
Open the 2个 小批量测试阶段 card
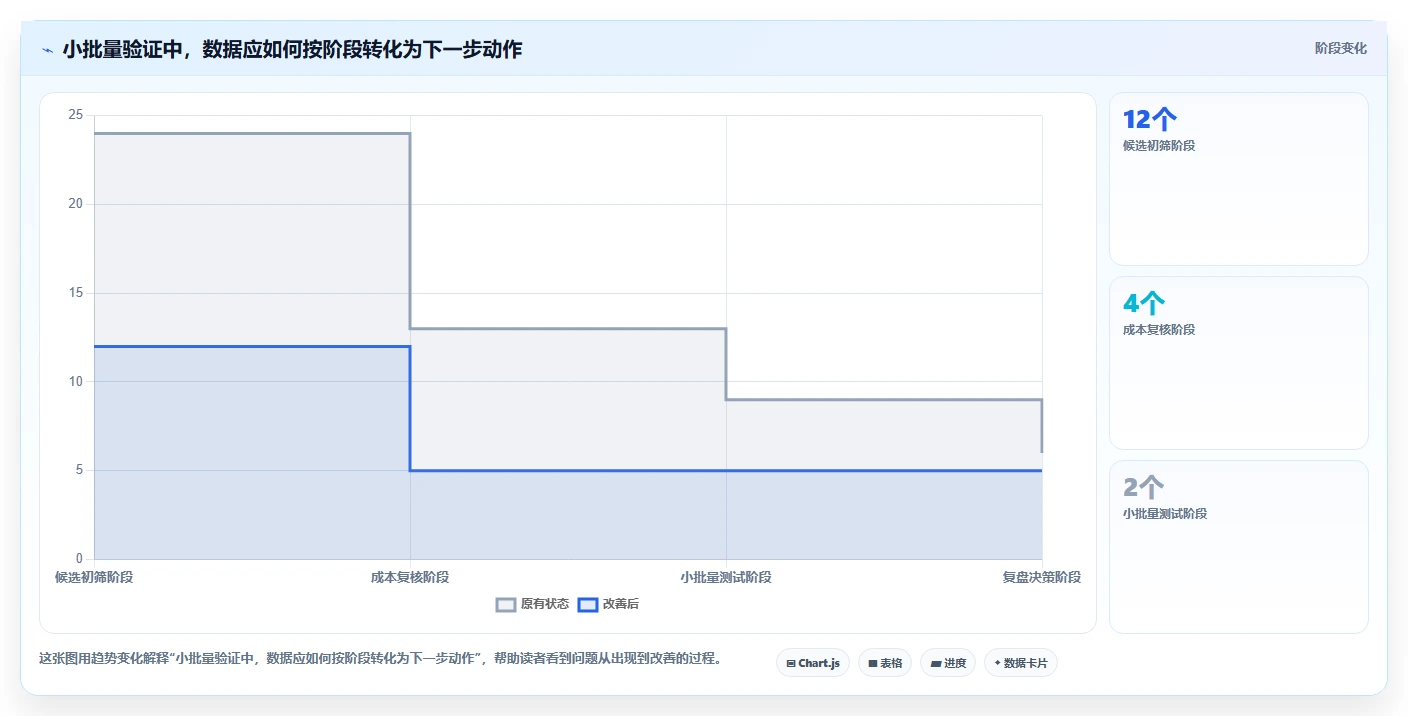pyautogui.click(x=1238, y=547)
